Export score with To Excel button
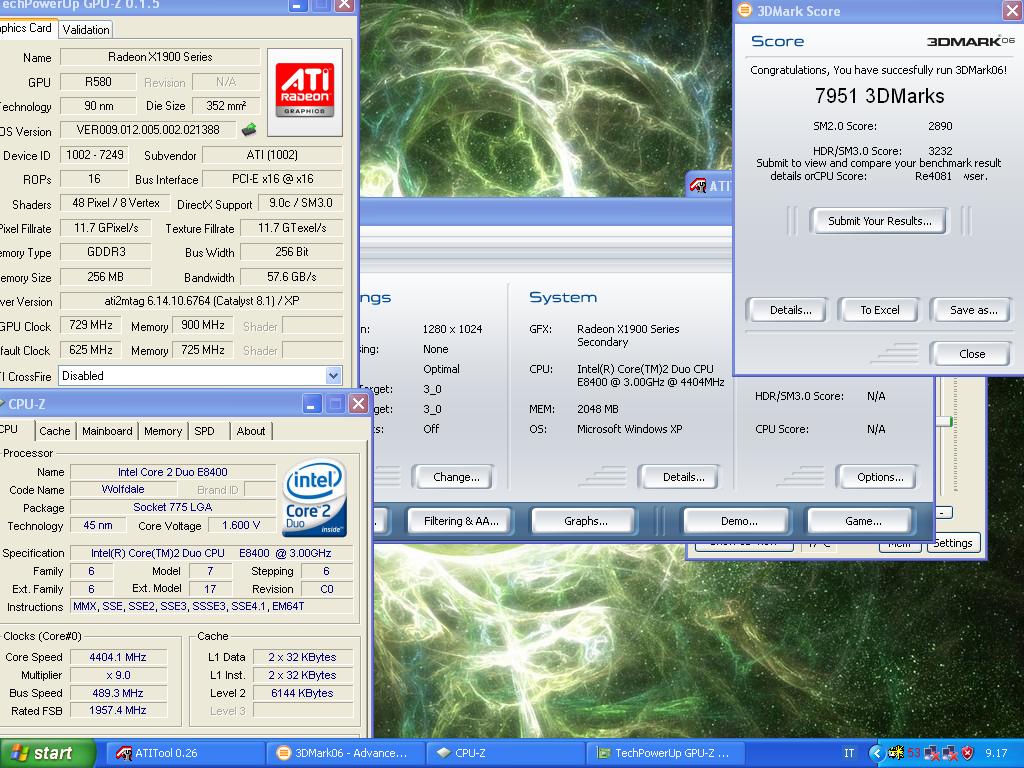 tap(880, 310)
